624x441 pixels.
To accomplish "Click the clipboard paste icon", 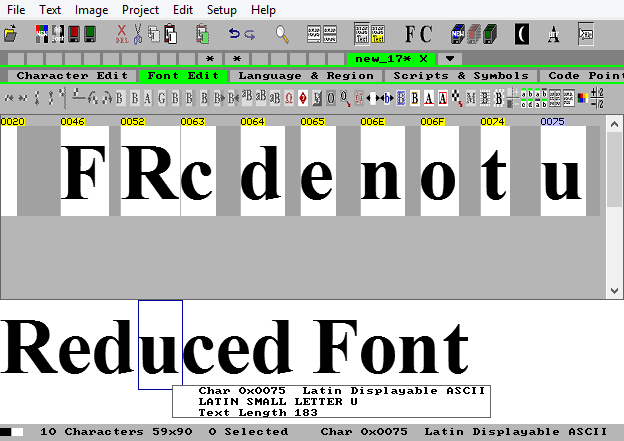I will (x=170, y=34).
